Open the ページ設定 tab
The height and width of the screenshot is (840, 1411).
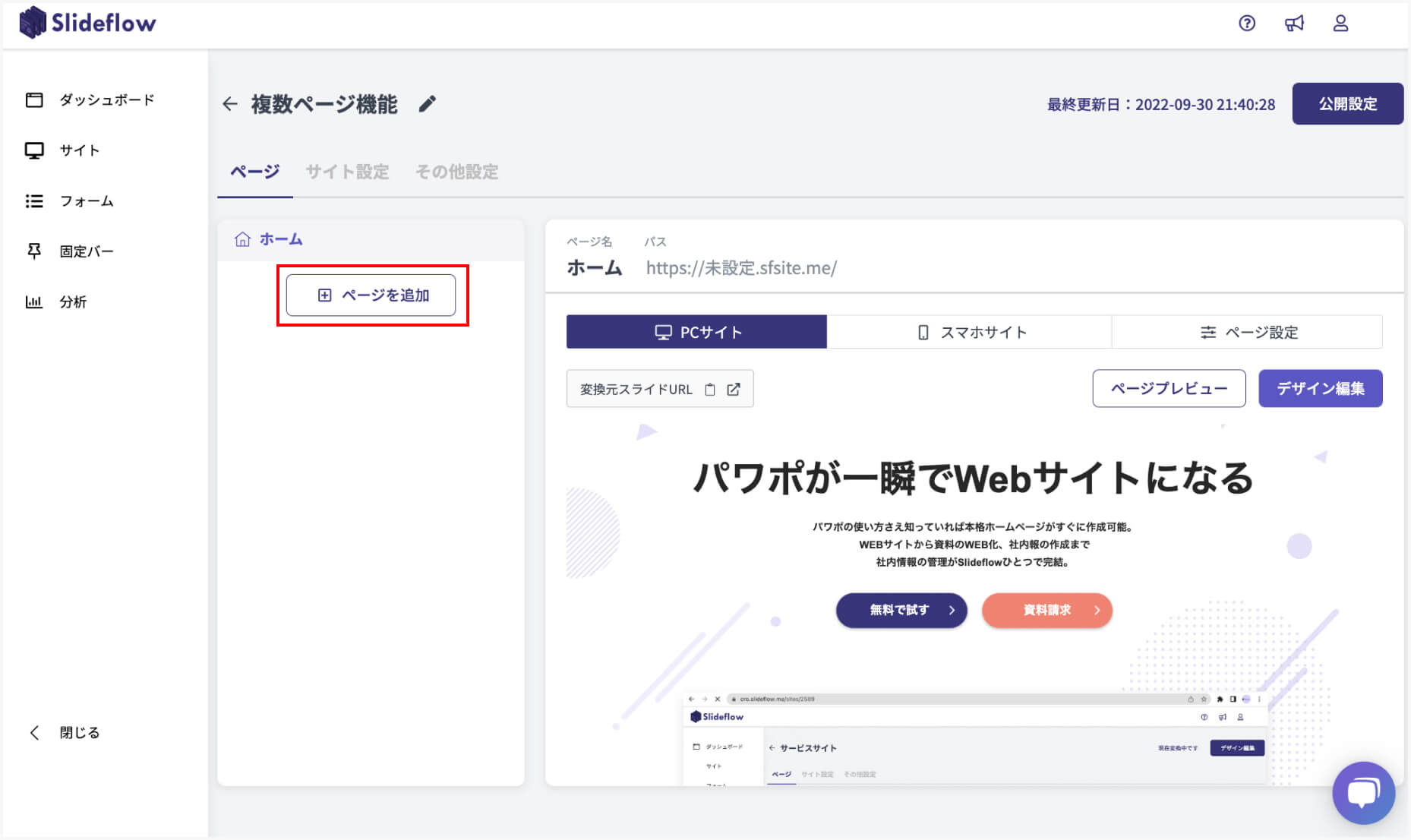pos(1248,332)
